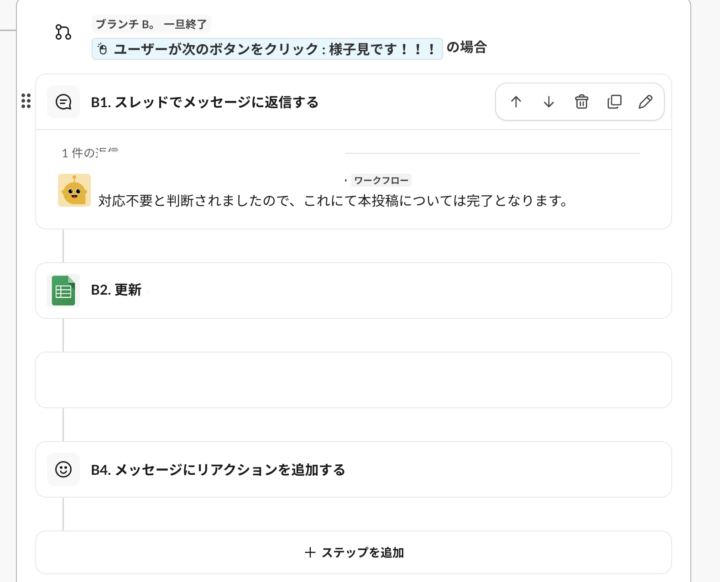Click the message reply icon on step B1
The height and width of the screenshot is (582, 720).
click(x=63, y=102)
